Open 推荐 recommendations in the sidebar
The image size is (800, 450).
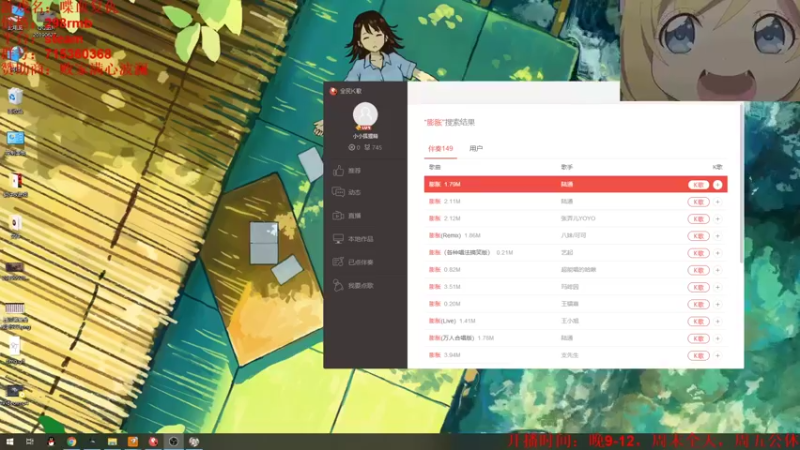(x=347, y=171)
